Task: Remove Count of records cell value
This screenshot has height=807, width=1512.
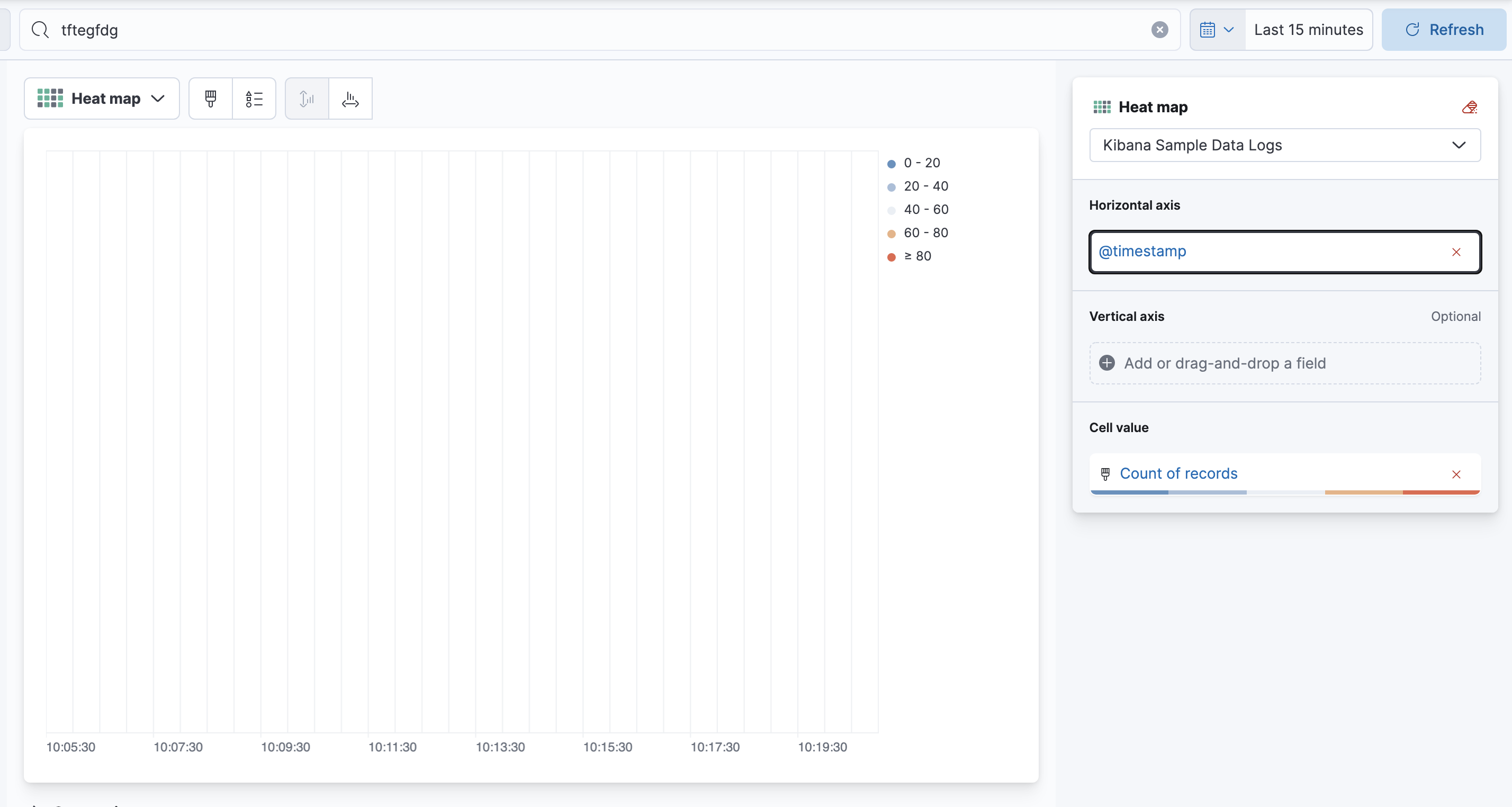Action: [x=1456, y=474]
